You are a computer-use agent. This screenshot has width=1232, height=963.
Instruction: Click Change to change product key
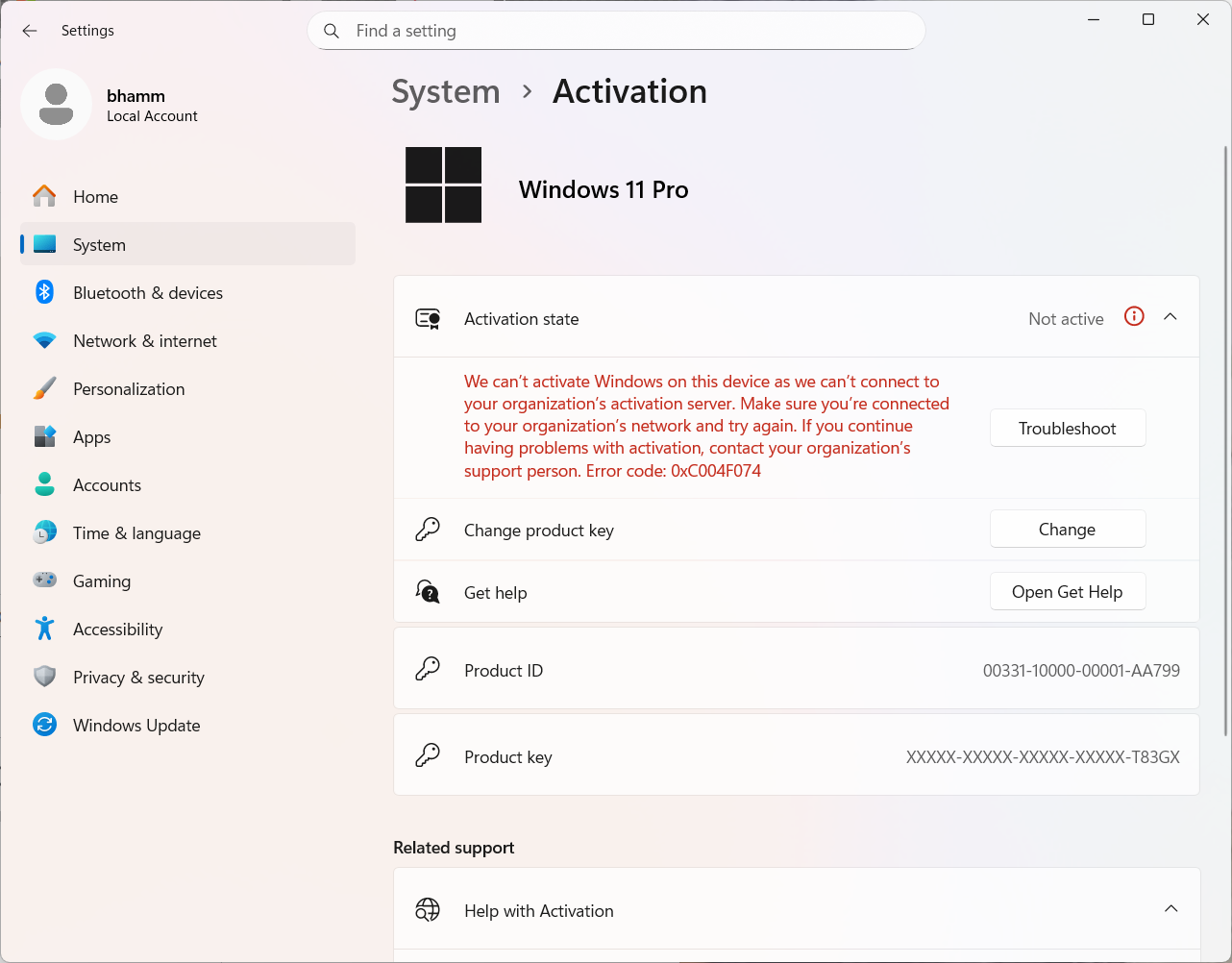(x=1068, y=530)
